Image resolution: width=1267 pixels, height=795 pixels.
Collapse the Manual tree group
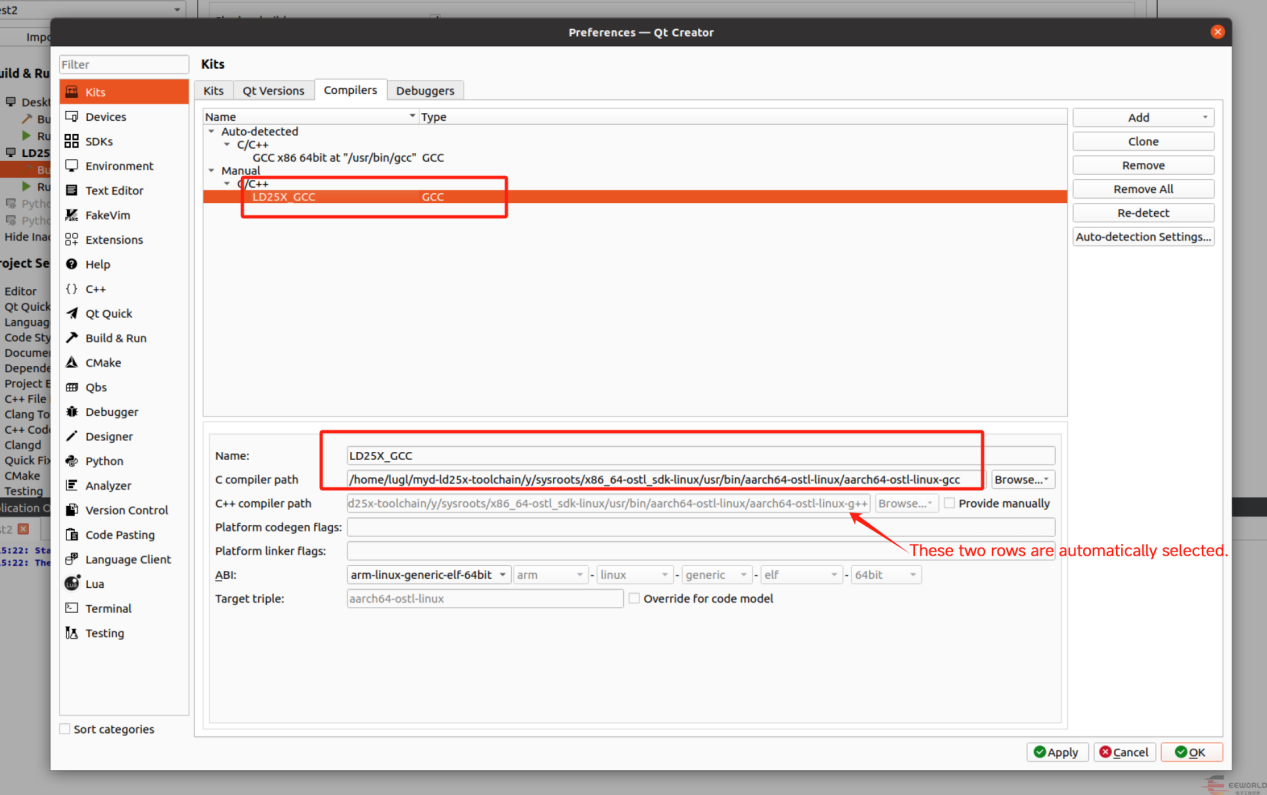click(211, 171)
